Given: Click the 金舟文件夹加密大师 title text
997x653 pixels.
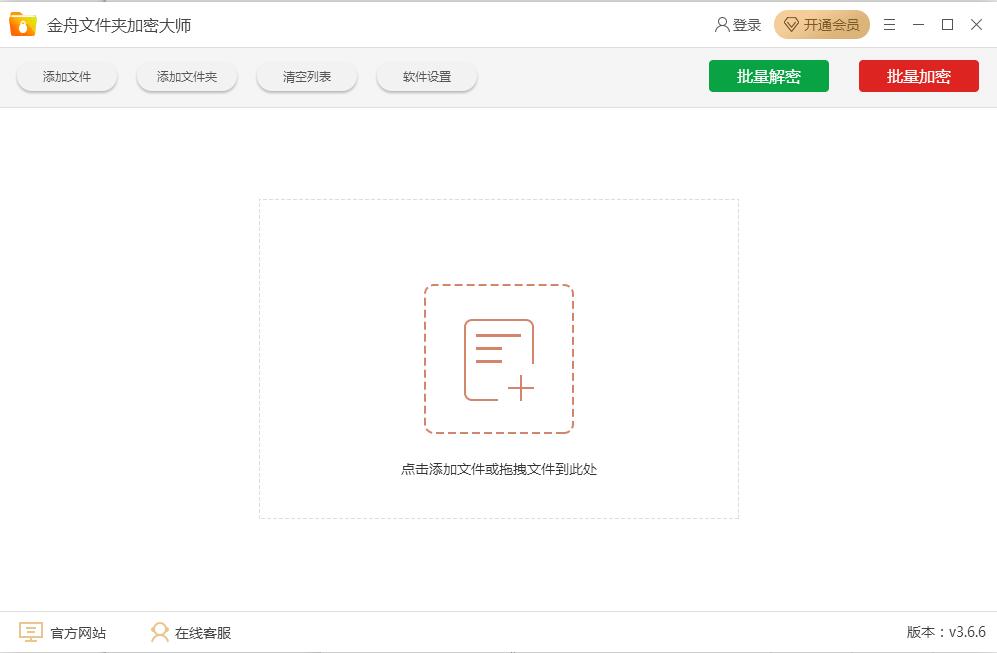Looking at the screenshot, I should click(118, 25).
